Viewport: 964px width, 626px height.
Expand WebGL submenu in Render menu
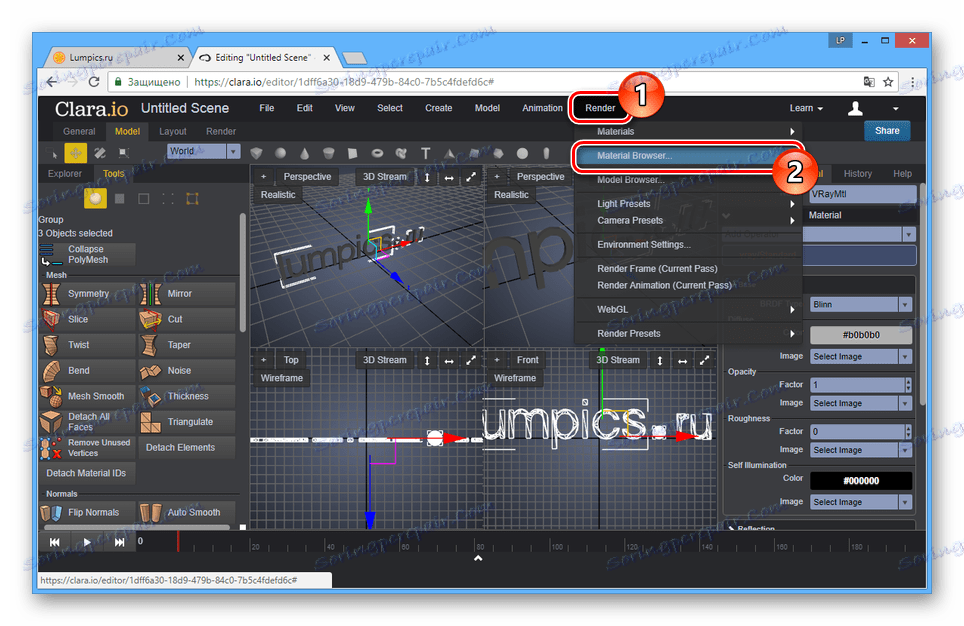(689, 309)
